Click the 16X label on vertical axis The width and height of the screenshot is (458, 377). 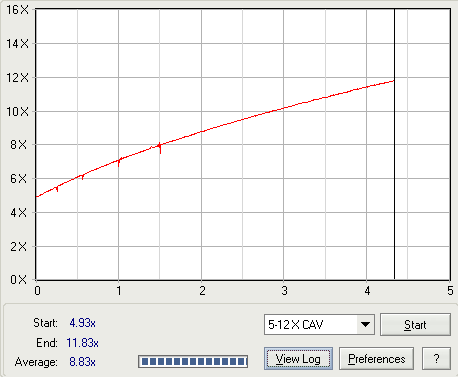(x=18, y=10)
